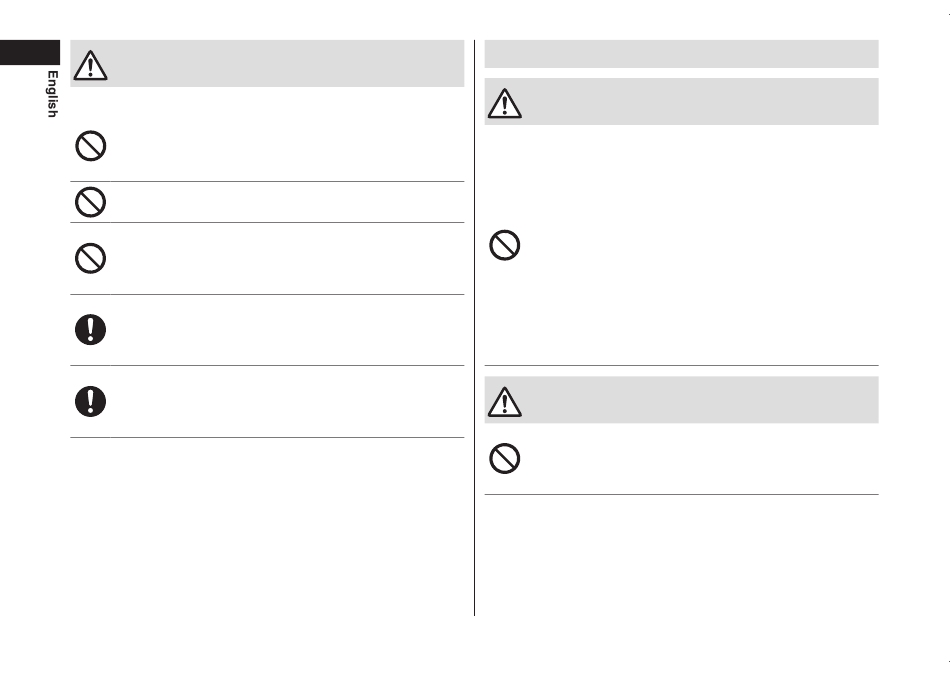950x676 pixels.
Task: Select the prohibition icon under the lower right warning
Action: click(505, 459)
